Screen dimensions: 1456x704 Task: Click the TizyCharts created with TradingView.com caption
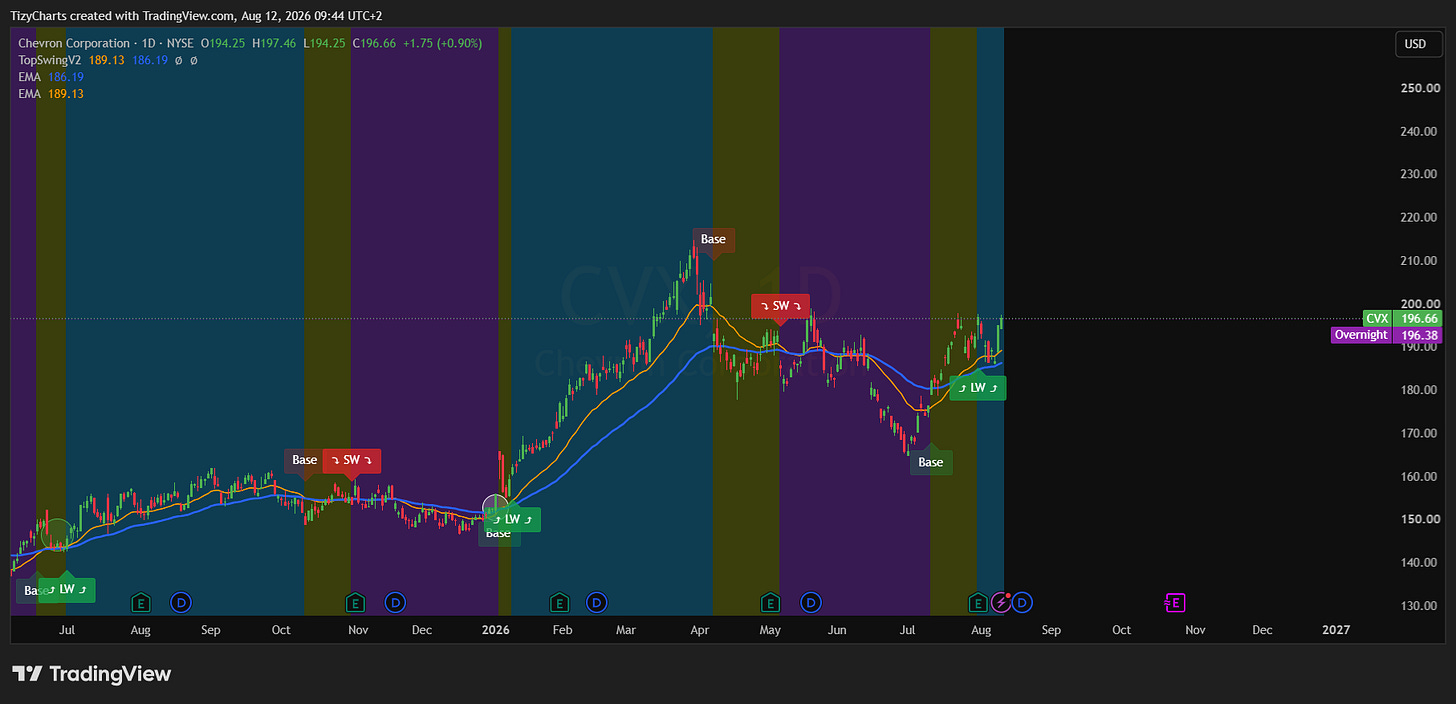(196, 16)
